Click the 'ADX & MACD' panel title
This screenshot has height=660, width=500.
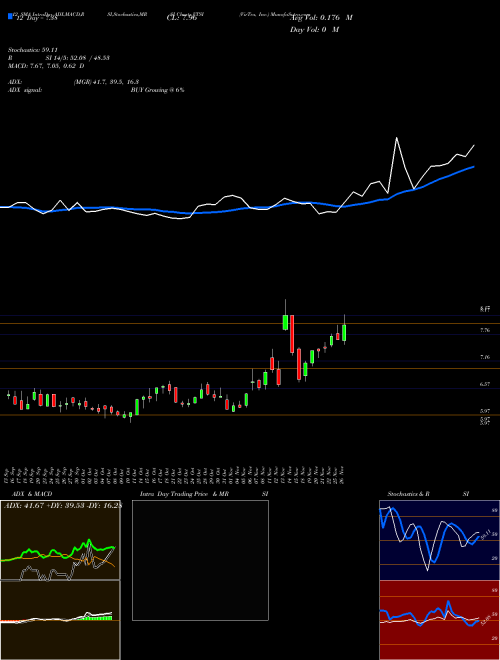[x=32, y=494]
